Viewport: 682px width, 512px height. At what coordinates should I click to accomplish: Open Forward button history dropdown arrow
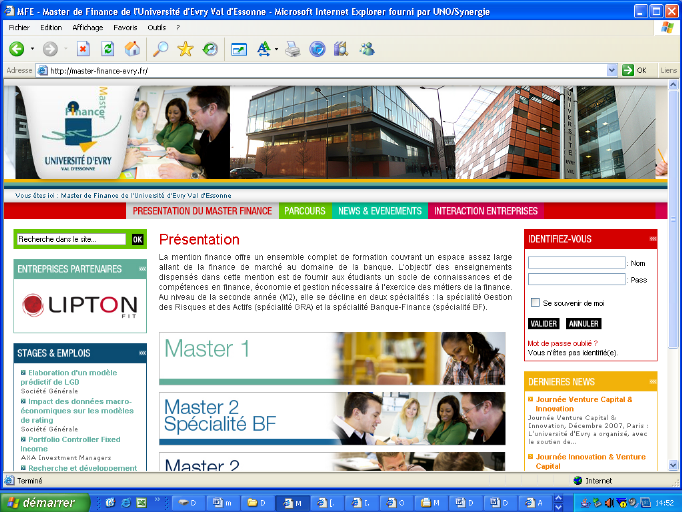coord(66,49)
